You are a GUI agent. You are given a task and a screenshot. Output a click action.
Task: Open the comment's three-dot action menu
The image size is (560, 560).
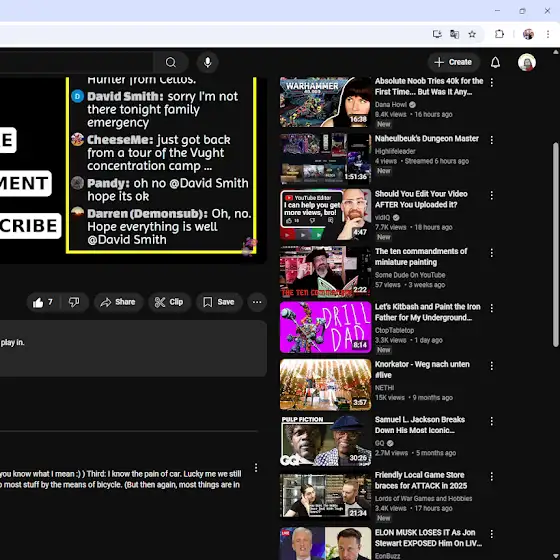pyautogui.click(x=256, y=468)
